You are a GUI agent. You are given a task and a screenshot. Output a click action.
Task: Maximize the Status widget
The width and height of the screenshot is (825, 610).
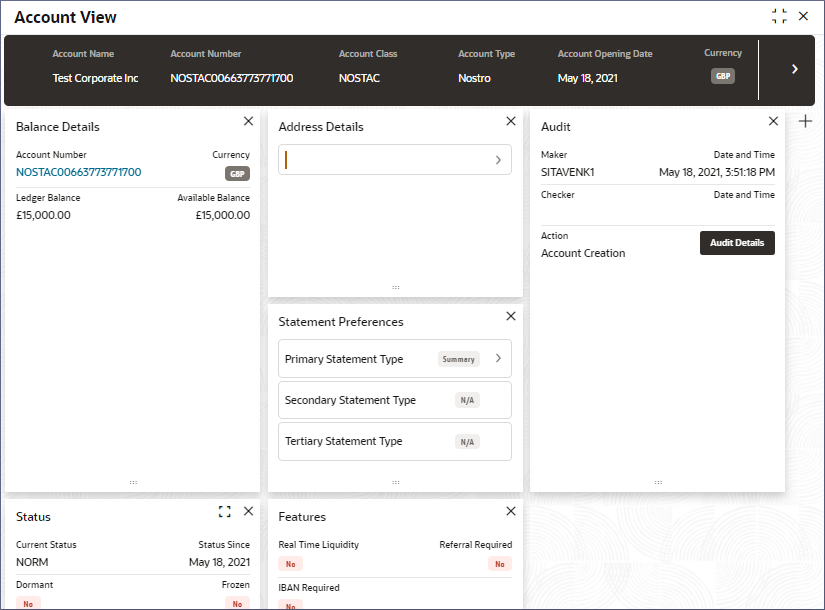(x=225, y=512)
